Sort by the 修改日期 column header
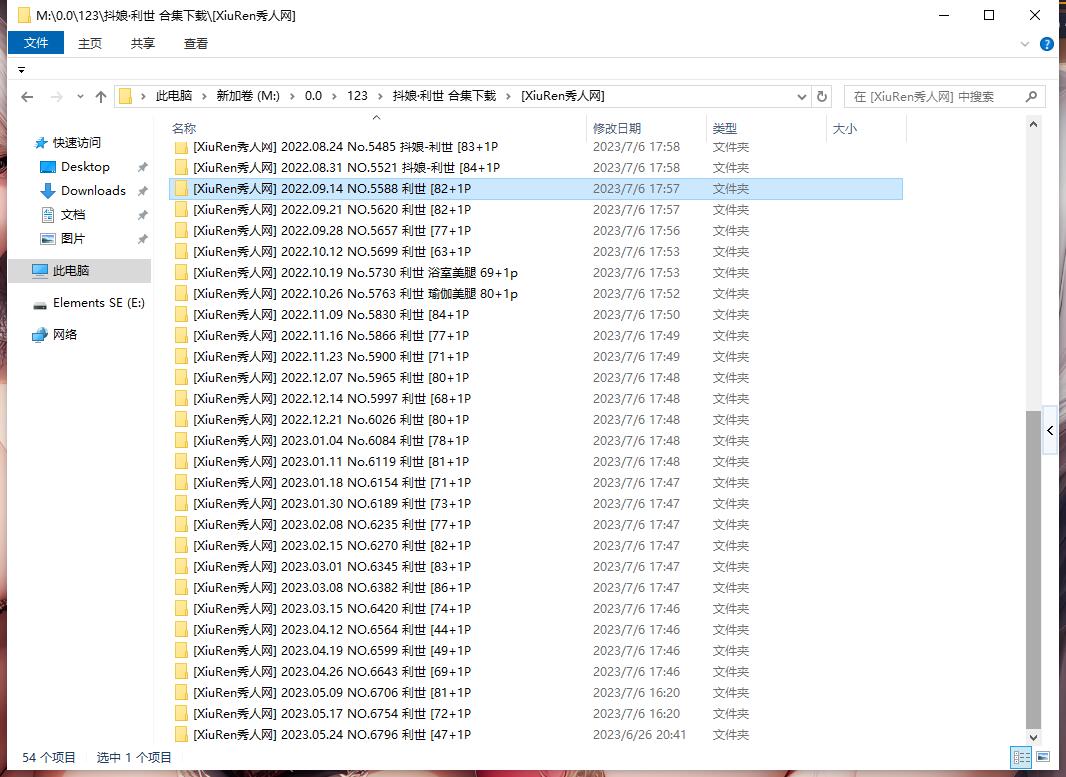Viewport: 1066px width, 777px height. pos(617,129)
